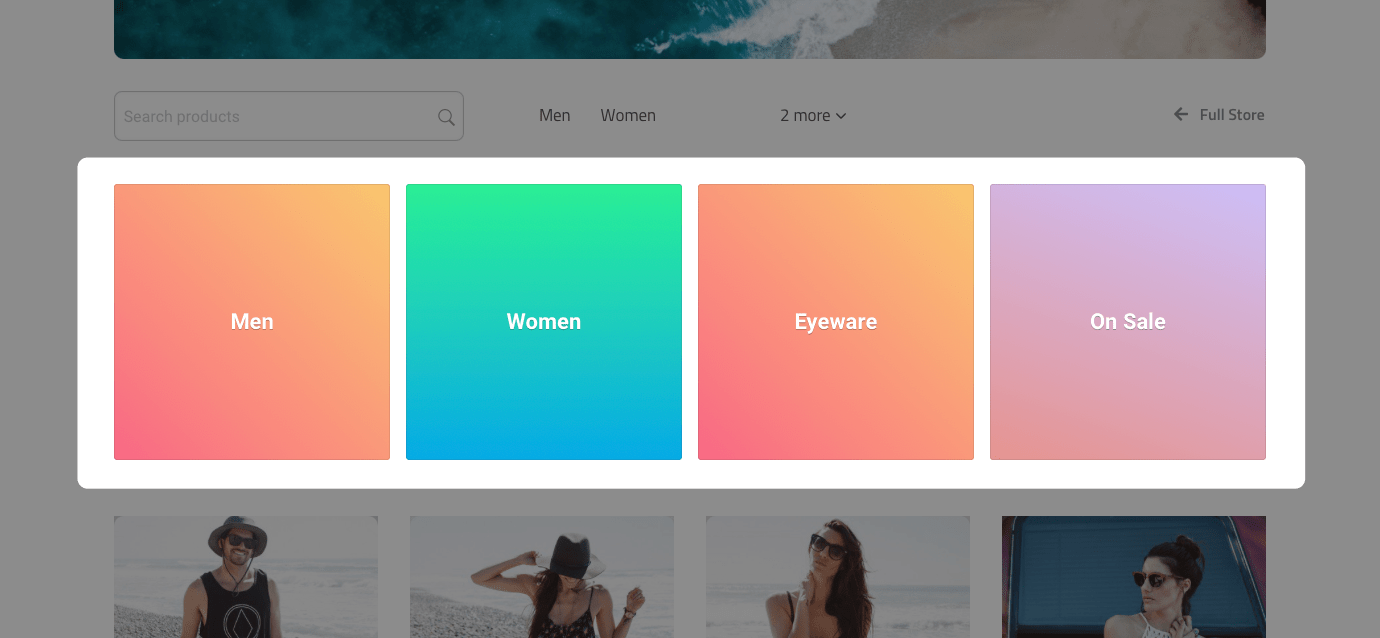Click the white 'Eyeware' tile label
This screenshot has width=1380, height=638.
(x=836, y=322)
